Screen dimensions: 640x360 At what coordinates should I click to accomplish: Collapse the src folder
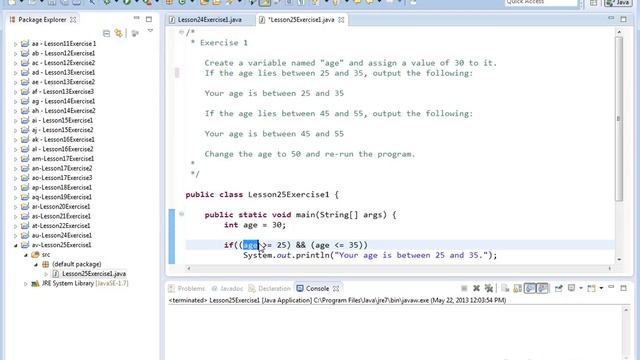[x=26, y=255]
